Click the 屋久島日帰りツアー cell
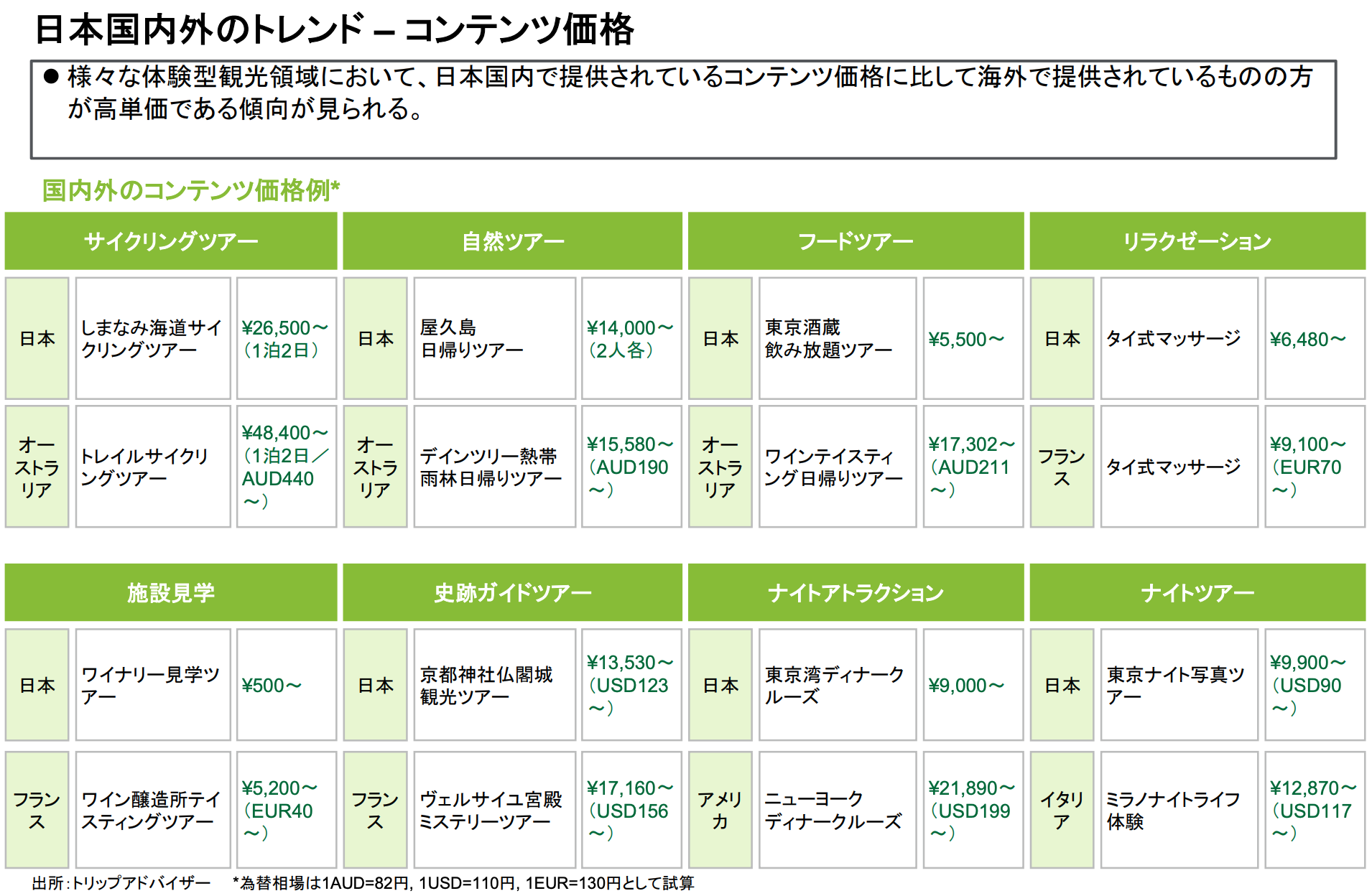Screen dimensions: 1372x896 point(494,338)
